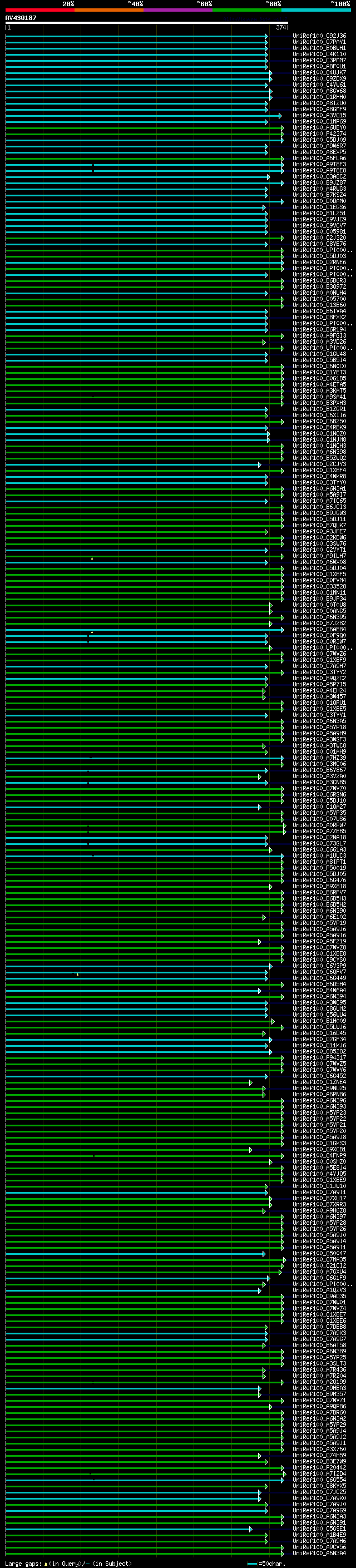Select hit UniRef100_B4RBK9
This screenshot has width=356, height=1568.
coord(319,427)
